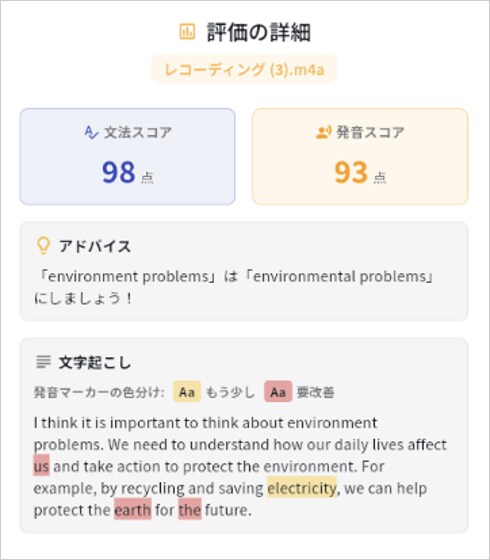490x560 pixels.
Task: Select the レコーディング (3).m4a file badge
Action: click(244, 69)
